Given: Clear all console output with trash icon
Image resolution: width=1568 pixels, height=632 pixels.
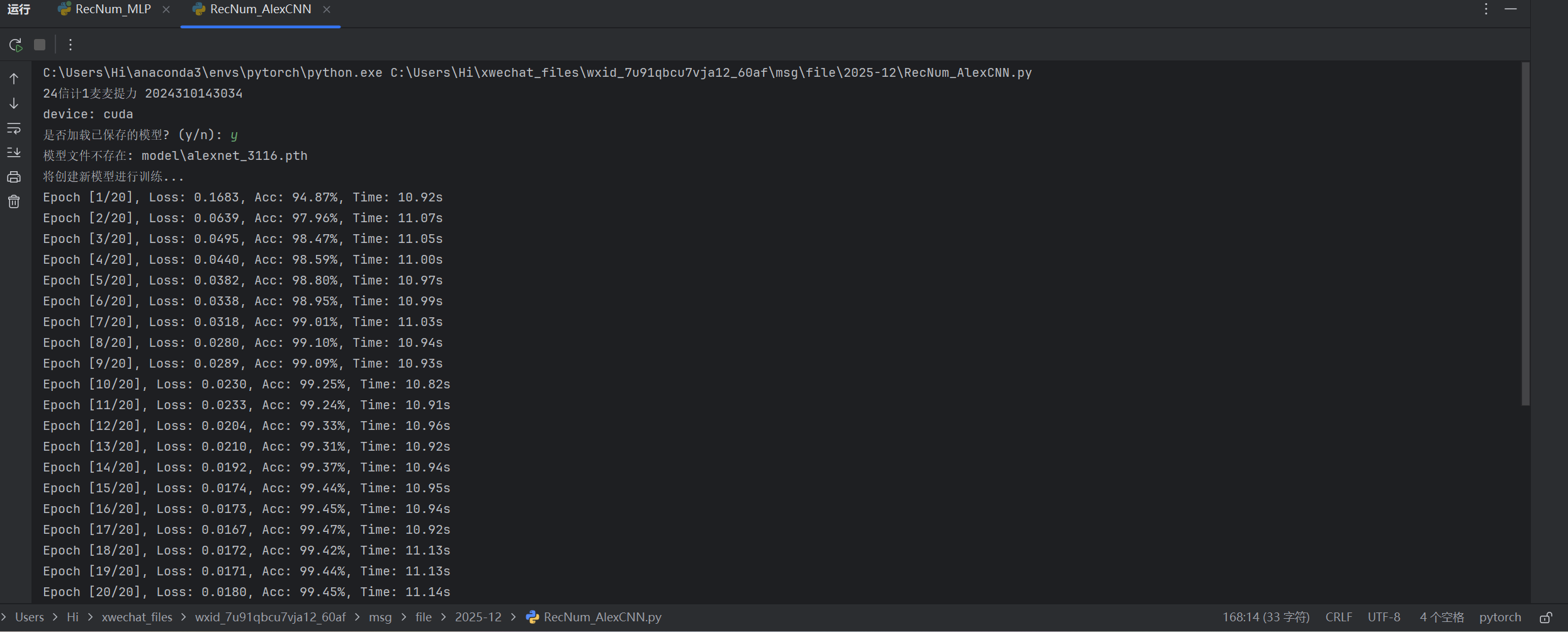Looking at the screenshot, I should (14, 201).
